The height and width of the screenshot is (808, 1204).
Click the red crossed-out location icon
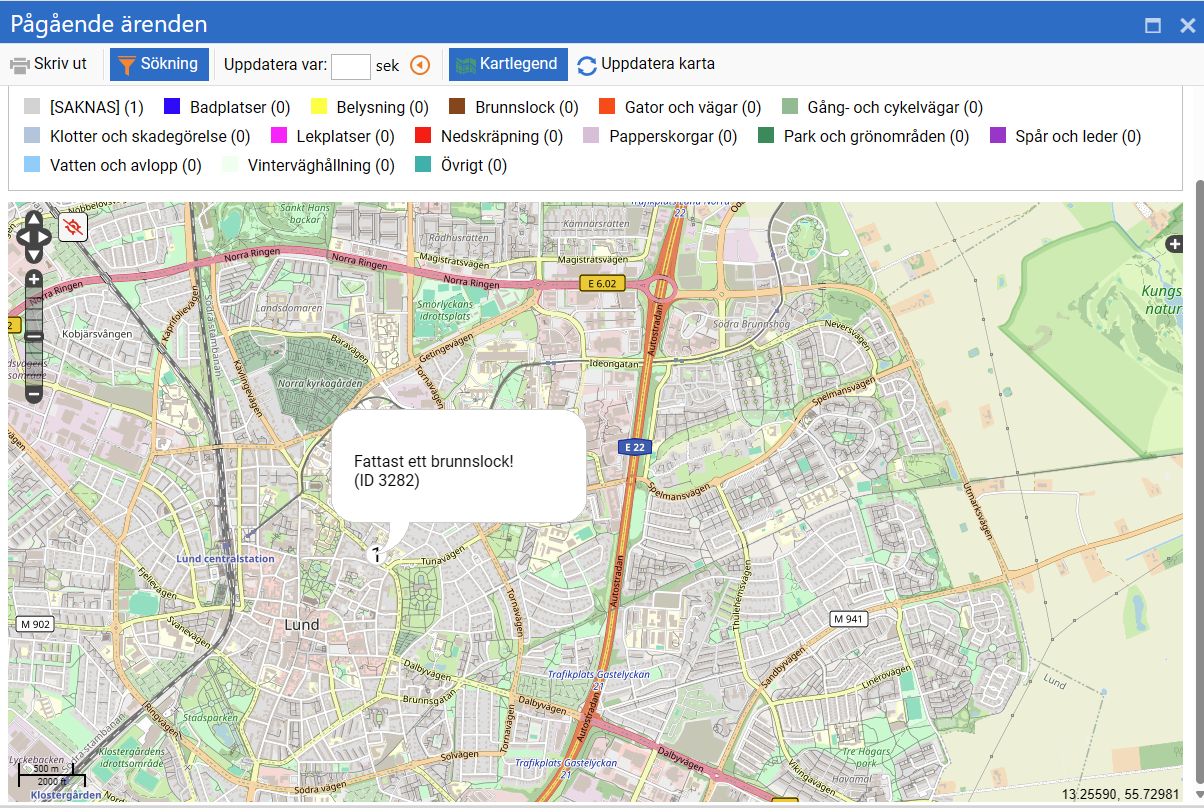click(x=73, y=228)
